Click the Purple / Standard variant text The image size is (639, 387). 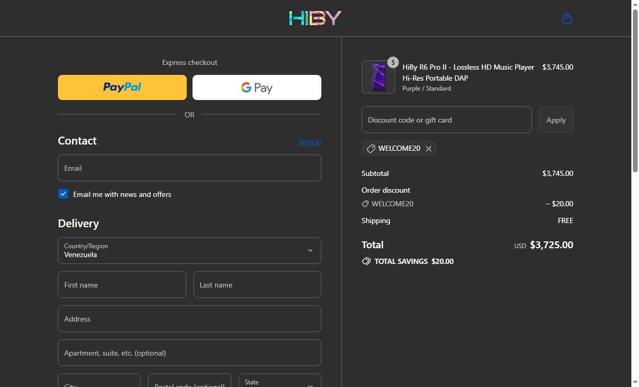[427, 88]
